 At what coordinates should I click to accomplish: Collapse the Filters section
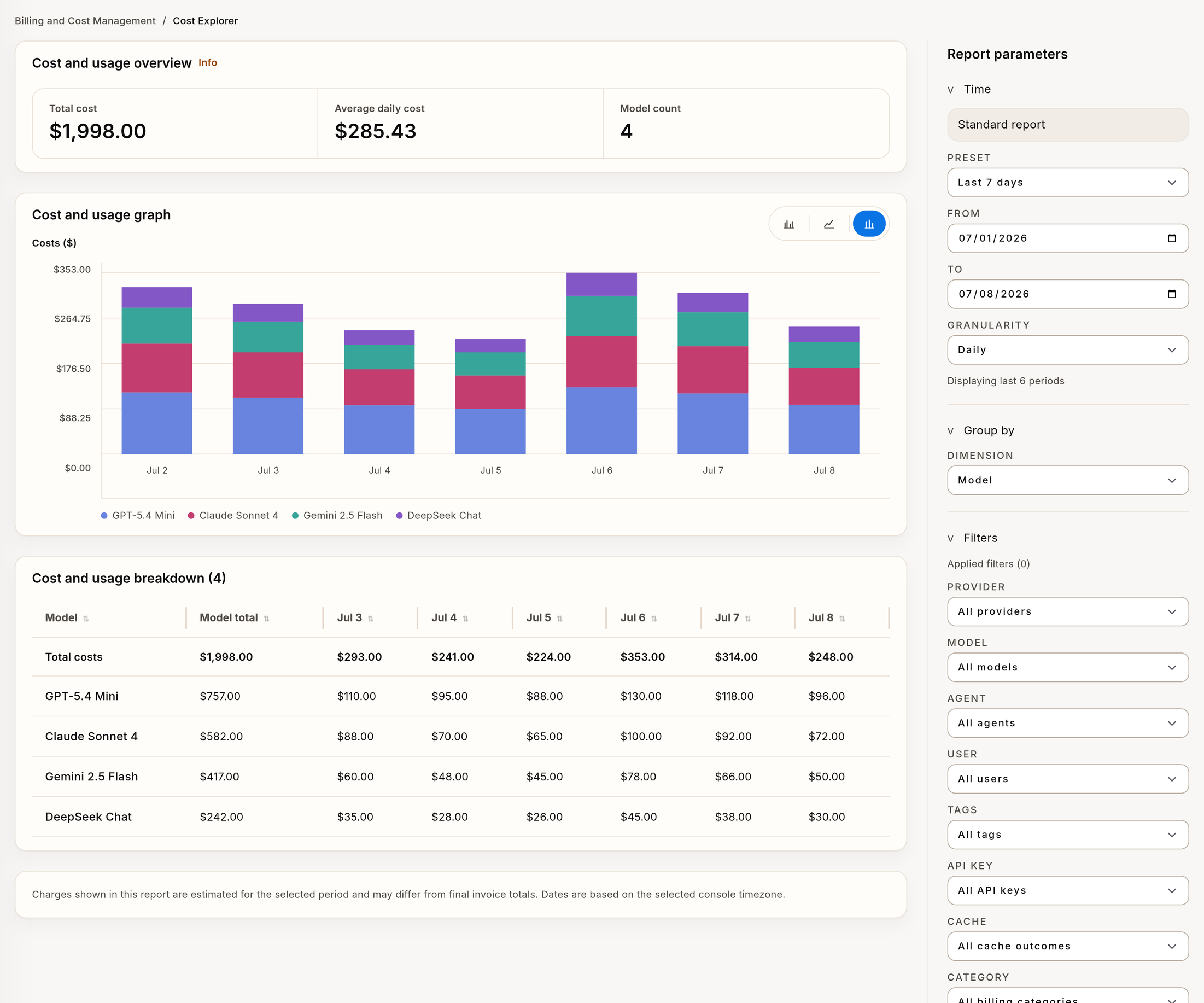click(972, 538)
